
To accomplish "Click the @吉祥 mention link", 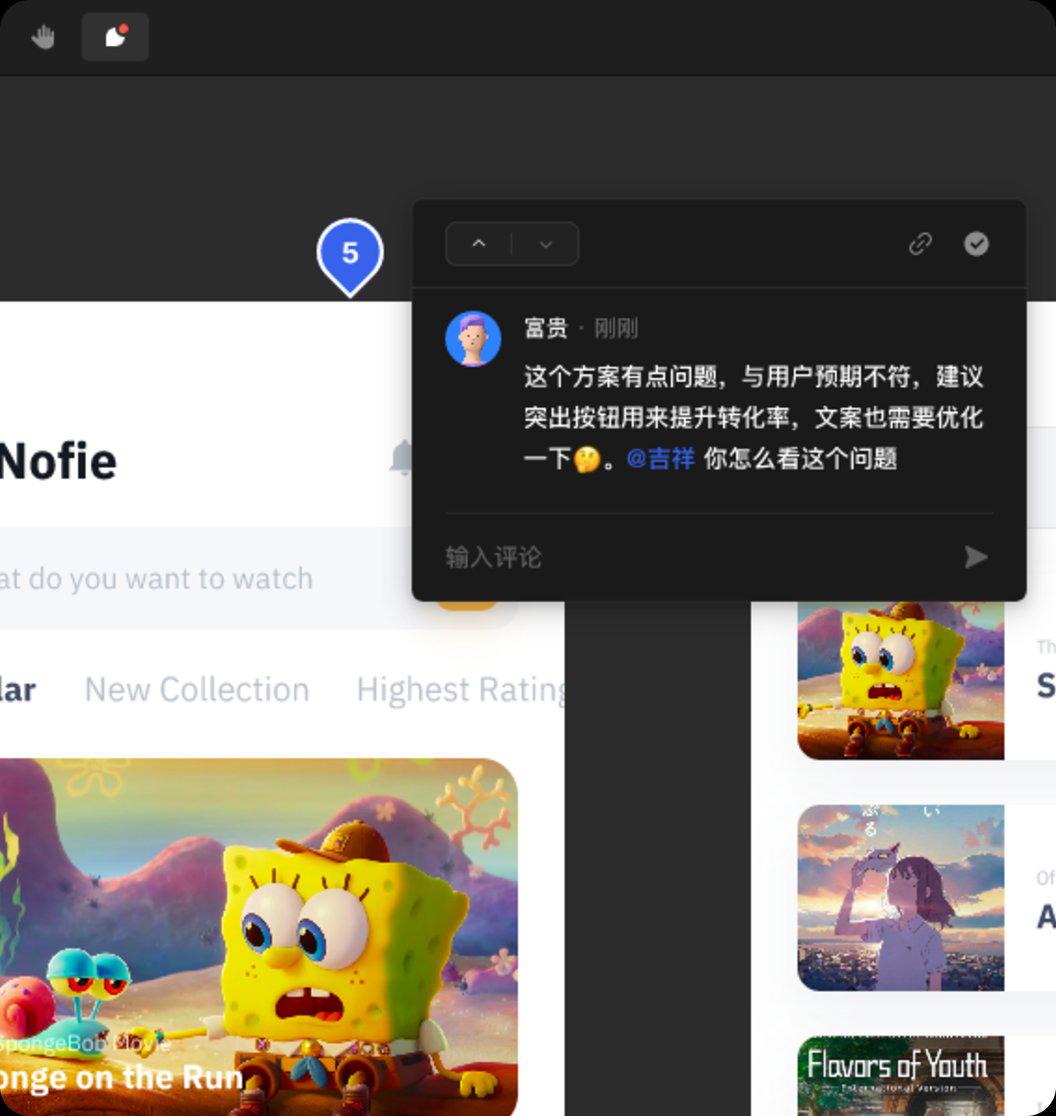I will coord(660,458).
